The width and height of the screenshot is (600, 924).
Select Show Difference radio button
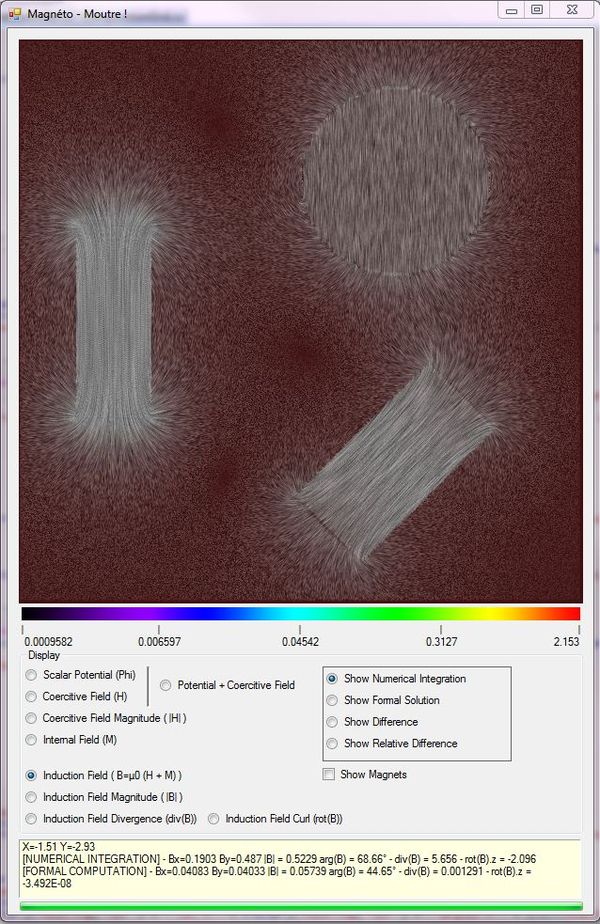tap(333, 722)
